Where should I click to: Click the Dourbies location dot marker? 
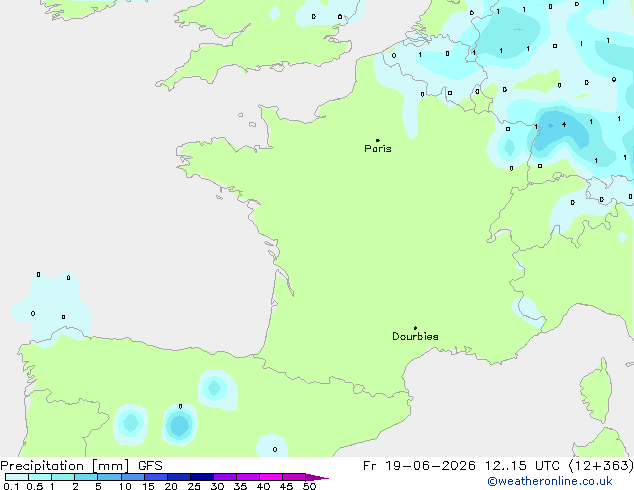pos(415,328)
